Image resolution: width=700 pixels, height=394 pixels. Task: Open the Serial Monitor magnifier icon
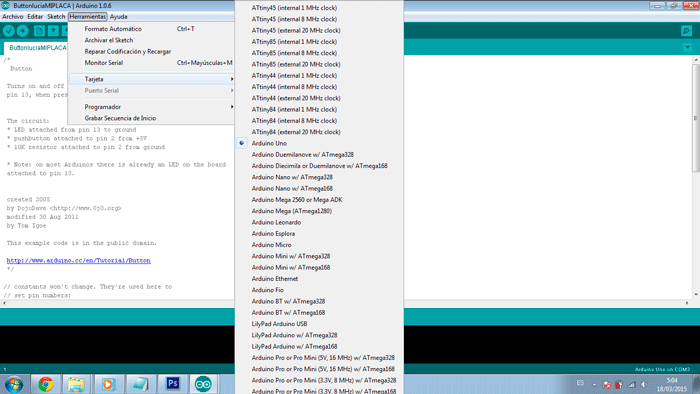coord(686,31)
